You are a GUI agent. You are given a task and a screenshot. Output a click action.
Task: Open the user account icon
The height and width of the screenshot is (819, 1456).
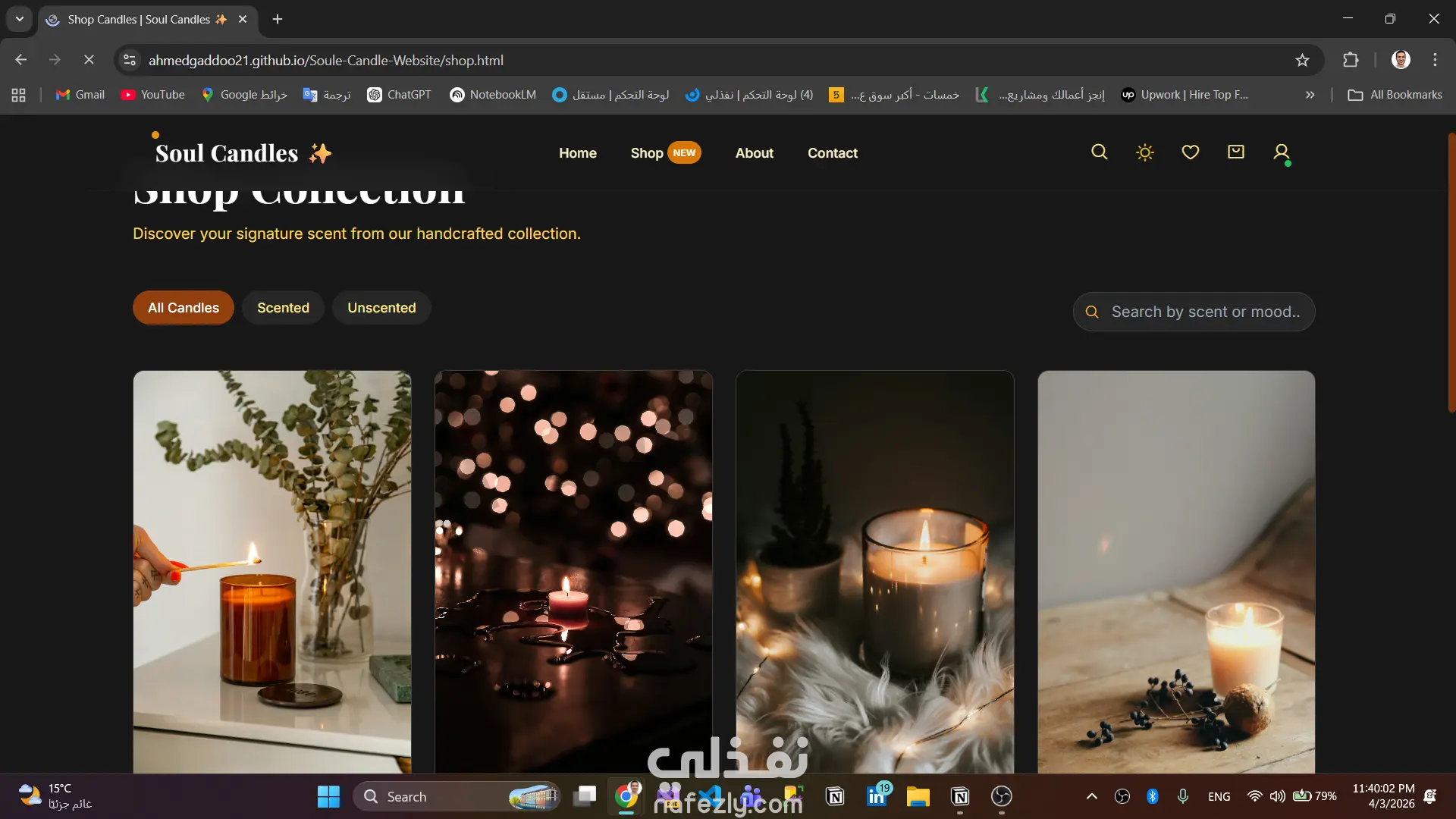coord(1281,152)
